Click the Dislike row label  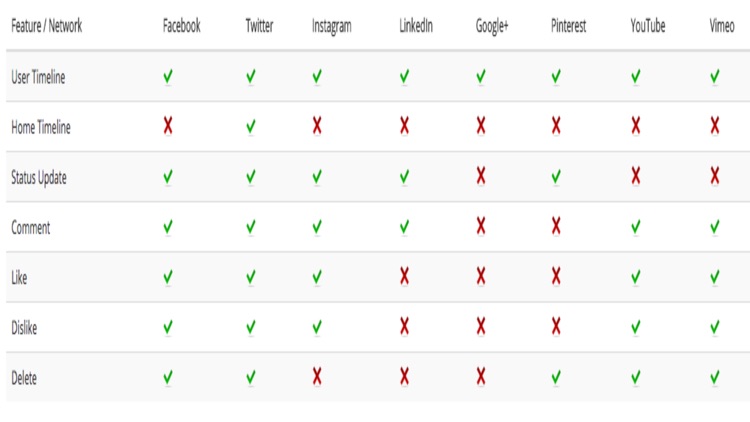click(24, 328)
